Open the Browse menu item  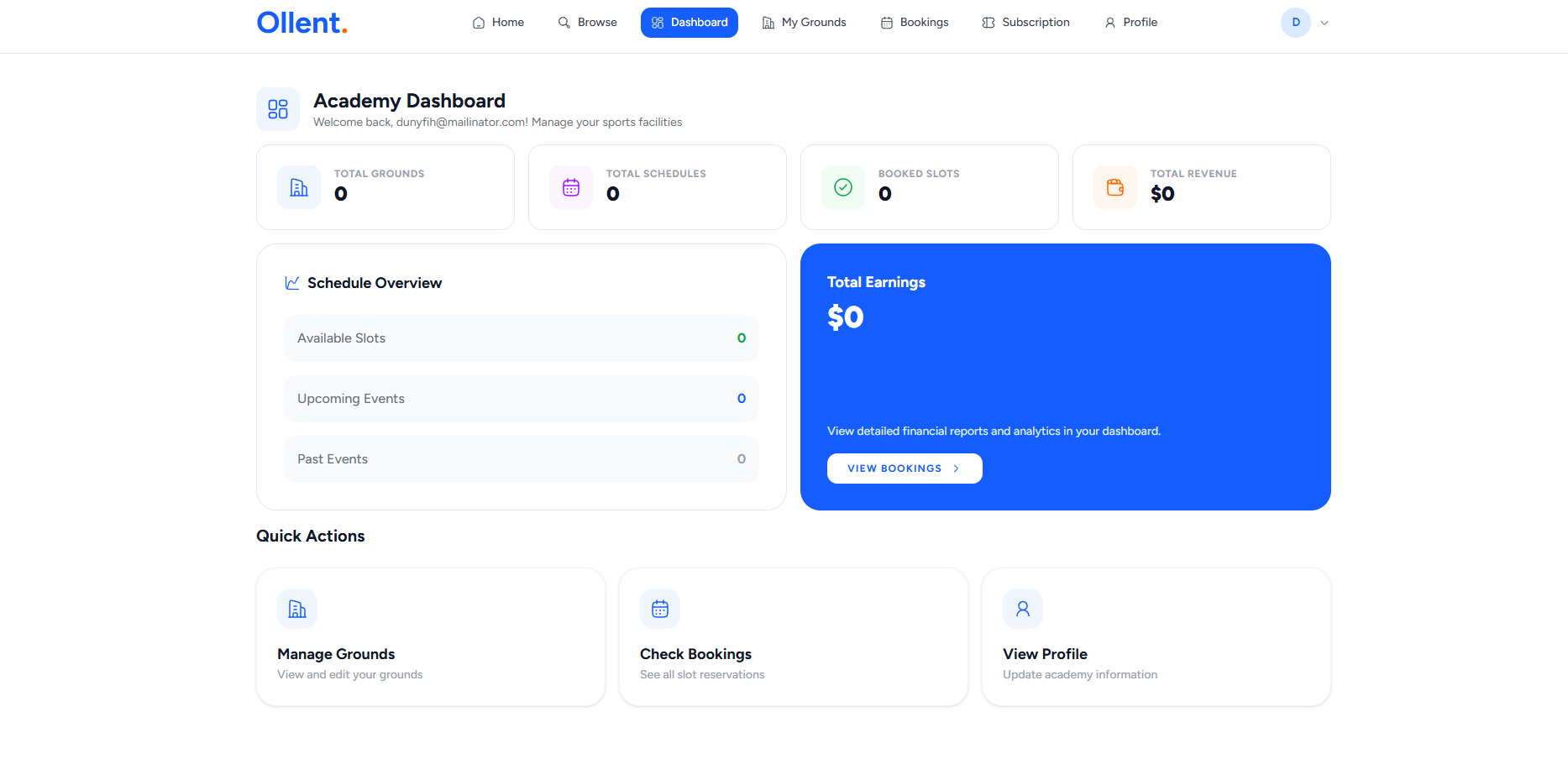coord(588,23)
